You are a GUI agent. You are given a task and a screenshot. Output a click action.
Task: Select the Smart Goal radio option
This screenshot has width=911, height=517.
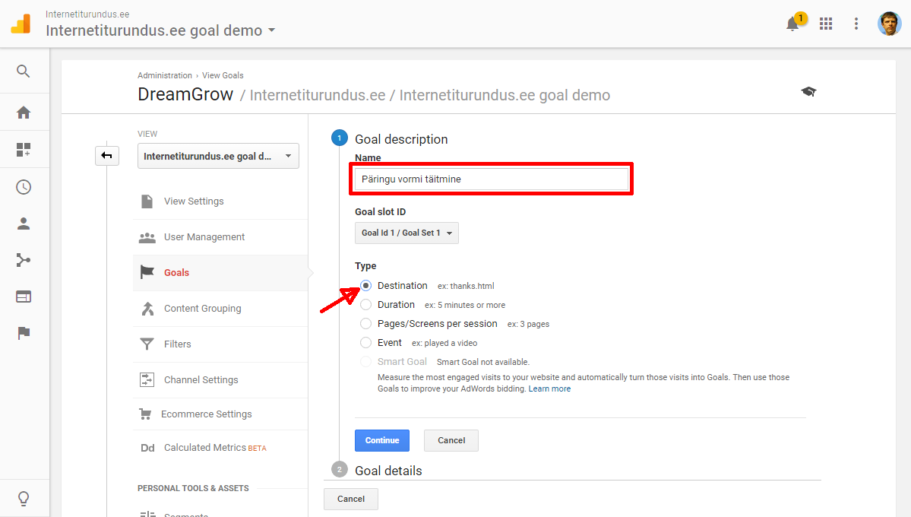(x=365, y=362)
